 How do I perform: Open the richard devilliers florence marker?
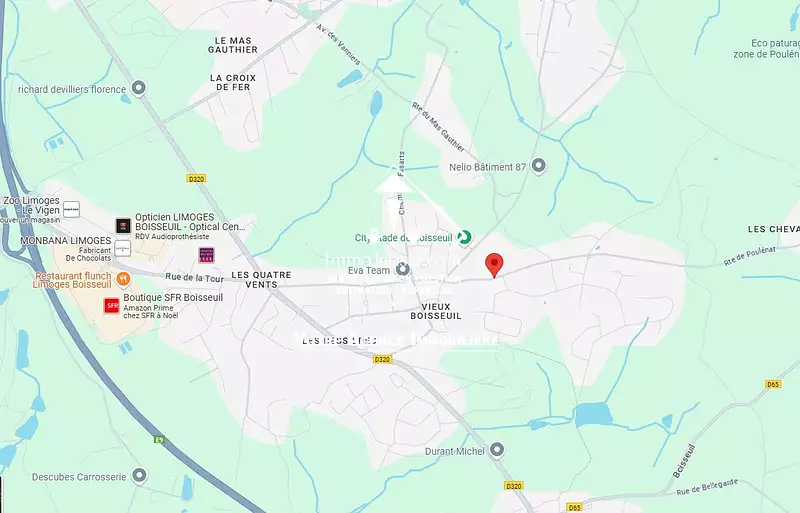(x=139, y=88)
